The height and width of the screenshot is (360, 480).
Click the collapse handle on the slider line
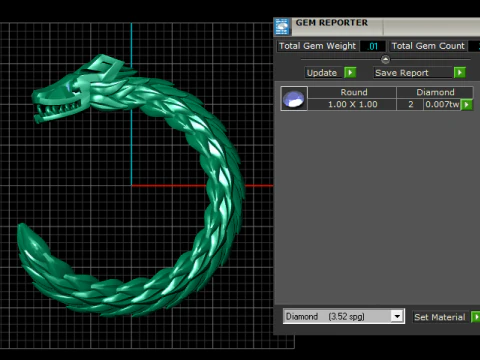(385, 60)
